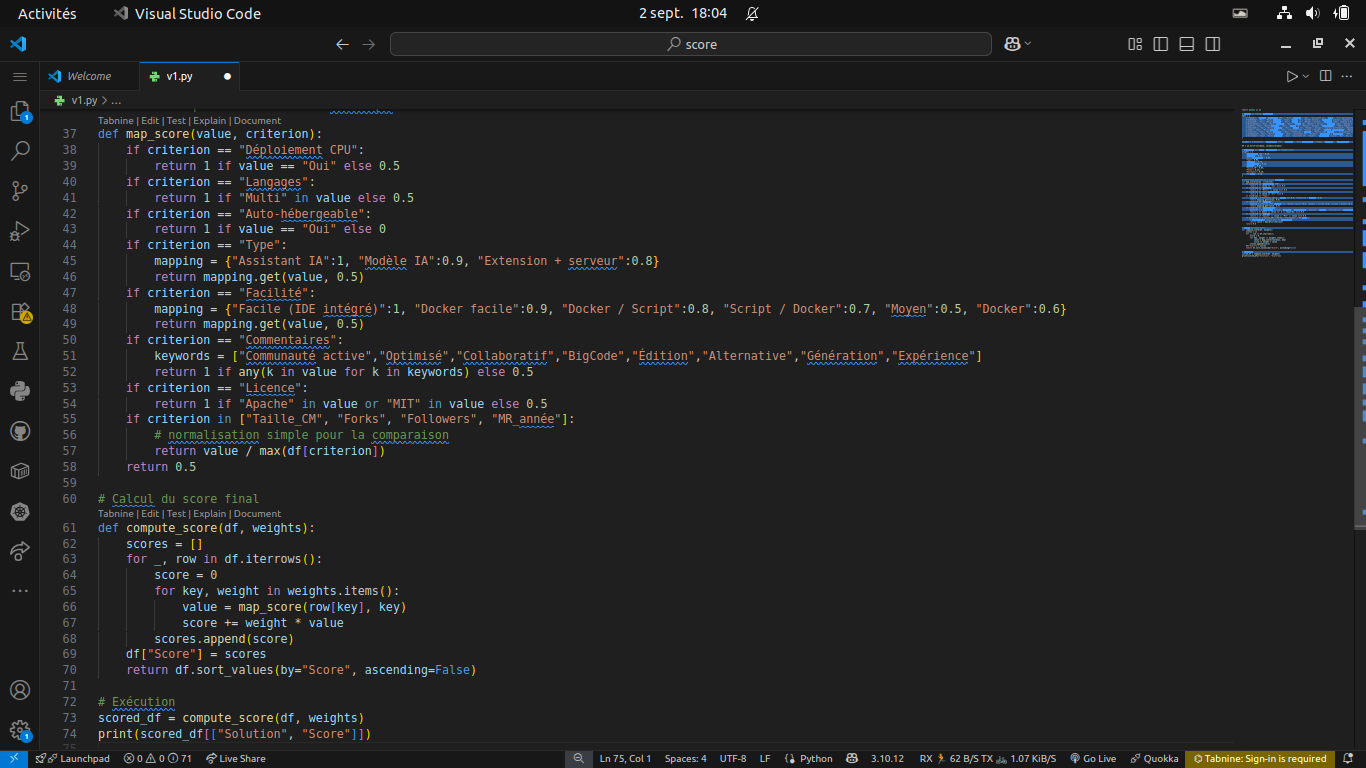This screenshot has height=768, width=1366.
Task: Open the hamburger application menu
Action: pyautogui.click(x=20, y=76)
